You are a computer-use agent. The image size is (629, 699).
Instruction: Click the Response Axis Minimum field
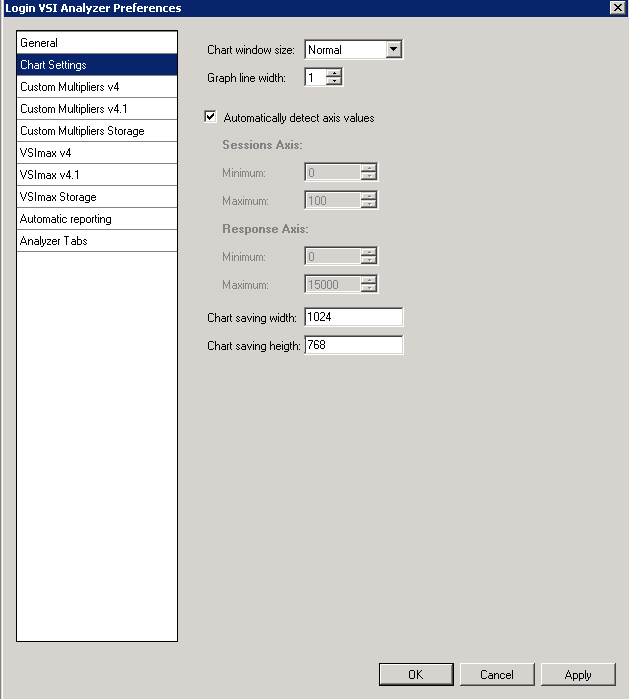coord(333,256)
